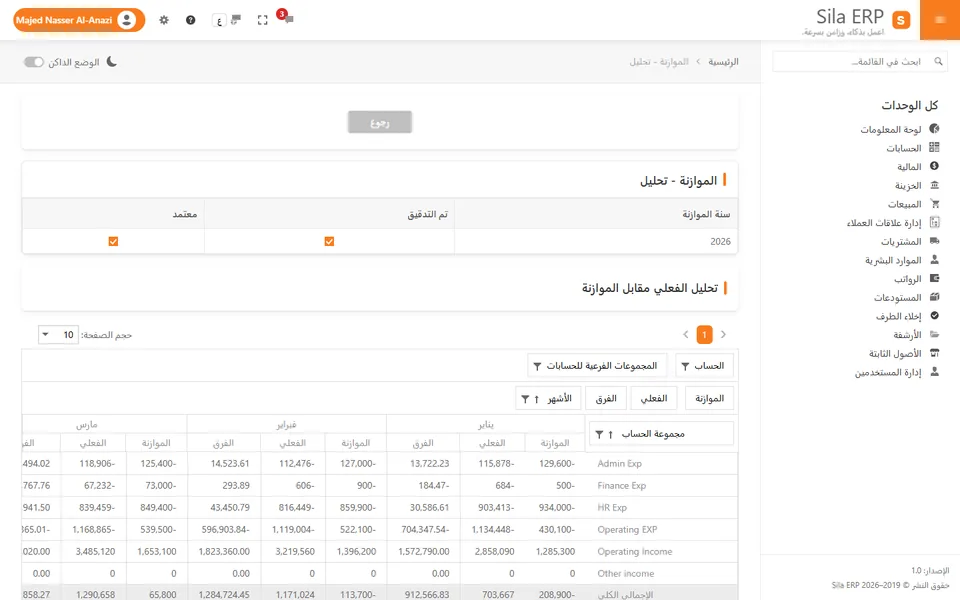This screenshot has height=600, width=960.
Task: Click the human resources icon (الموارد البشرية)
Action: tap(934, 260)
